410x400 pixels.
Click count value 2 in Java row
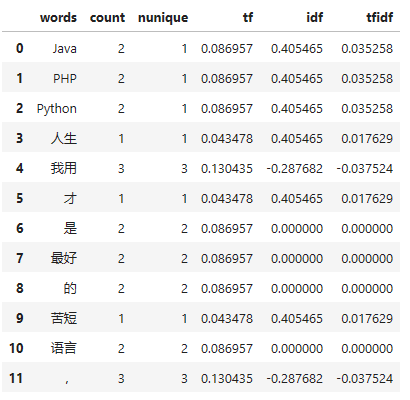pos(121,49)
